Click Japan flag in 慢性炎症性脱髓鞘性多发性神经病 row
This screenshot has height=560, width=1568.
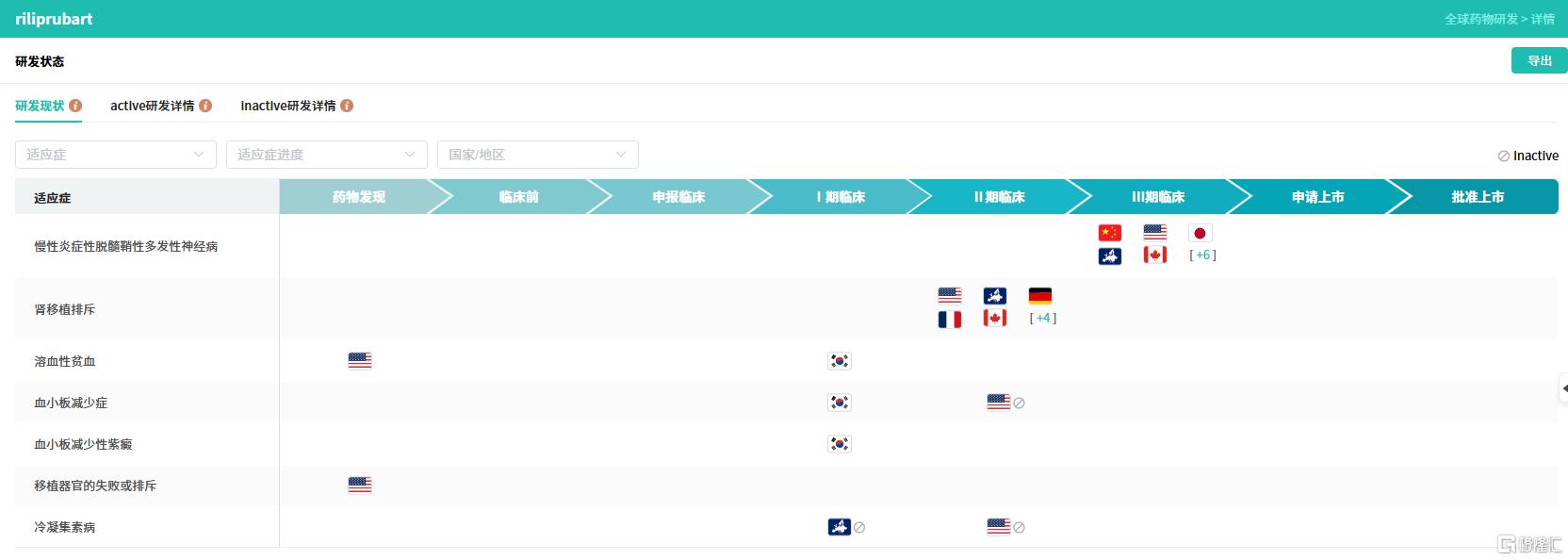pos(1200,233)
